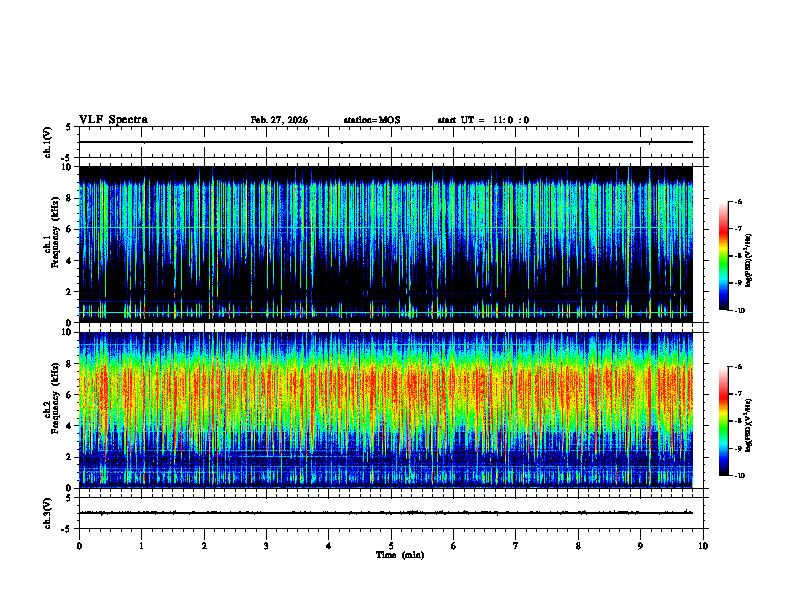Click the time axis tick label "5"

[391, 546]
